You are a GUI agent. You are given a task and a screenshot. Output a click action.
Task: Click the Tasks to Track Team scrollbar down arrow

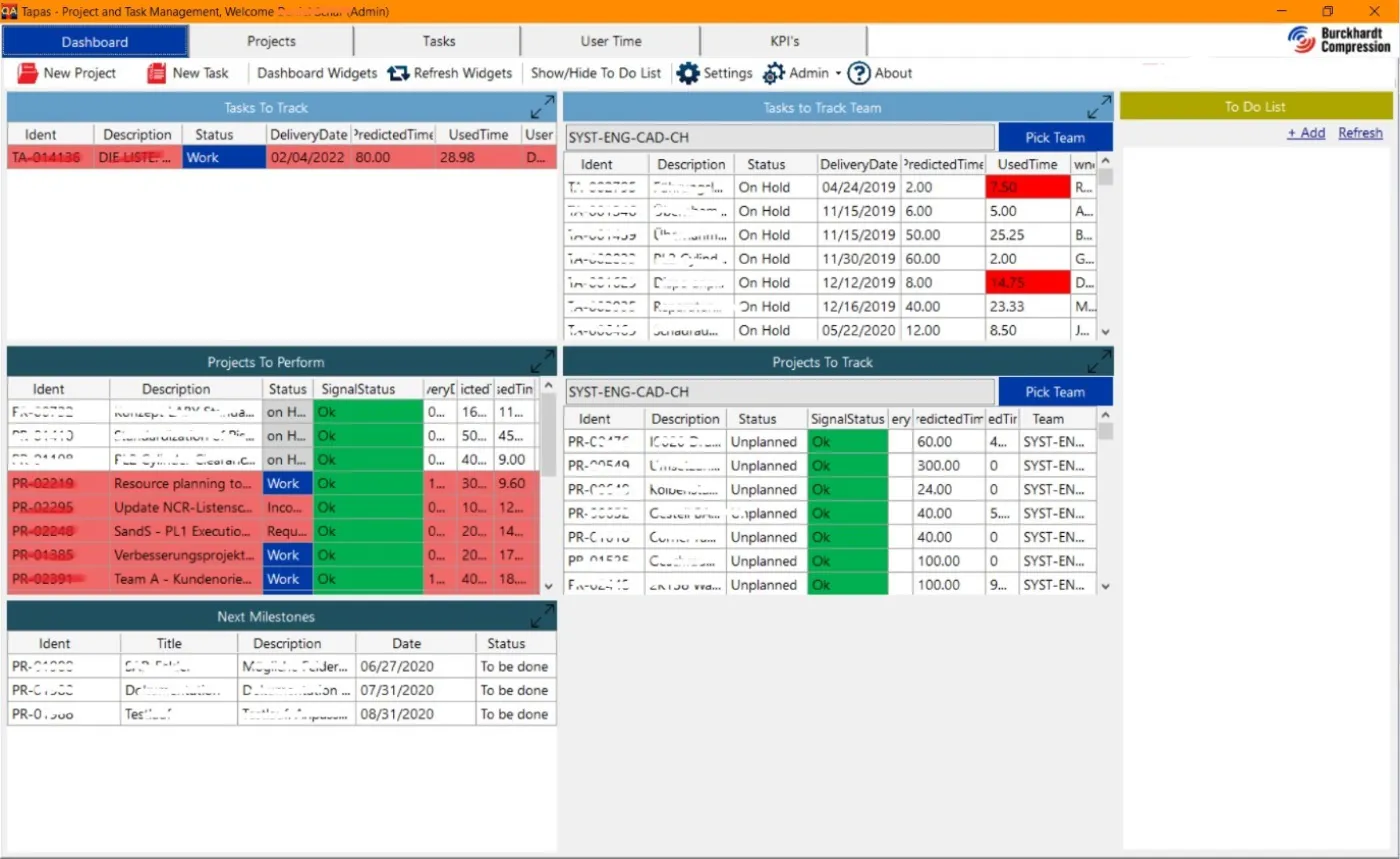(1105, 331)
